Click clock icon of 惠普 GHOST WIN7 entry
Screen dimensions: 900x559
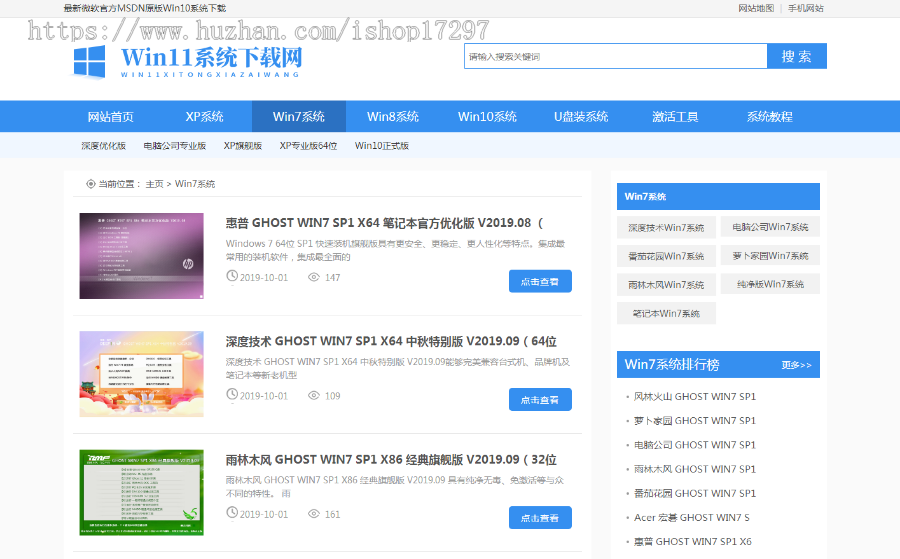coord(232,276)
